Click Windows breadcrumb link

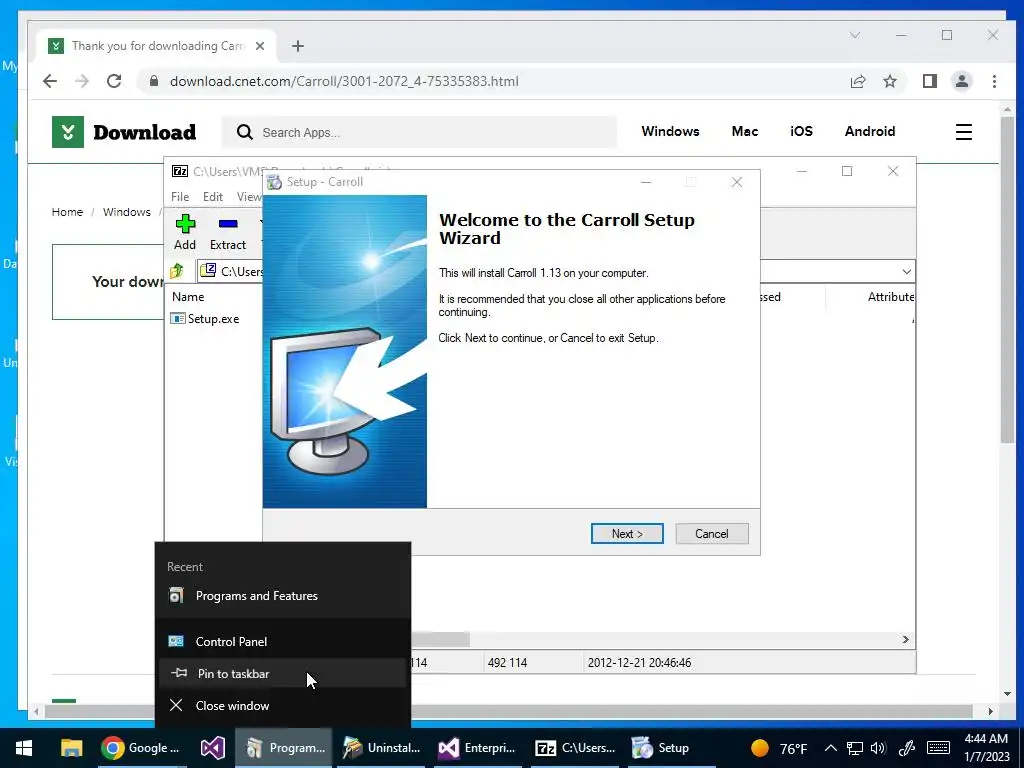tap(127, 212)
